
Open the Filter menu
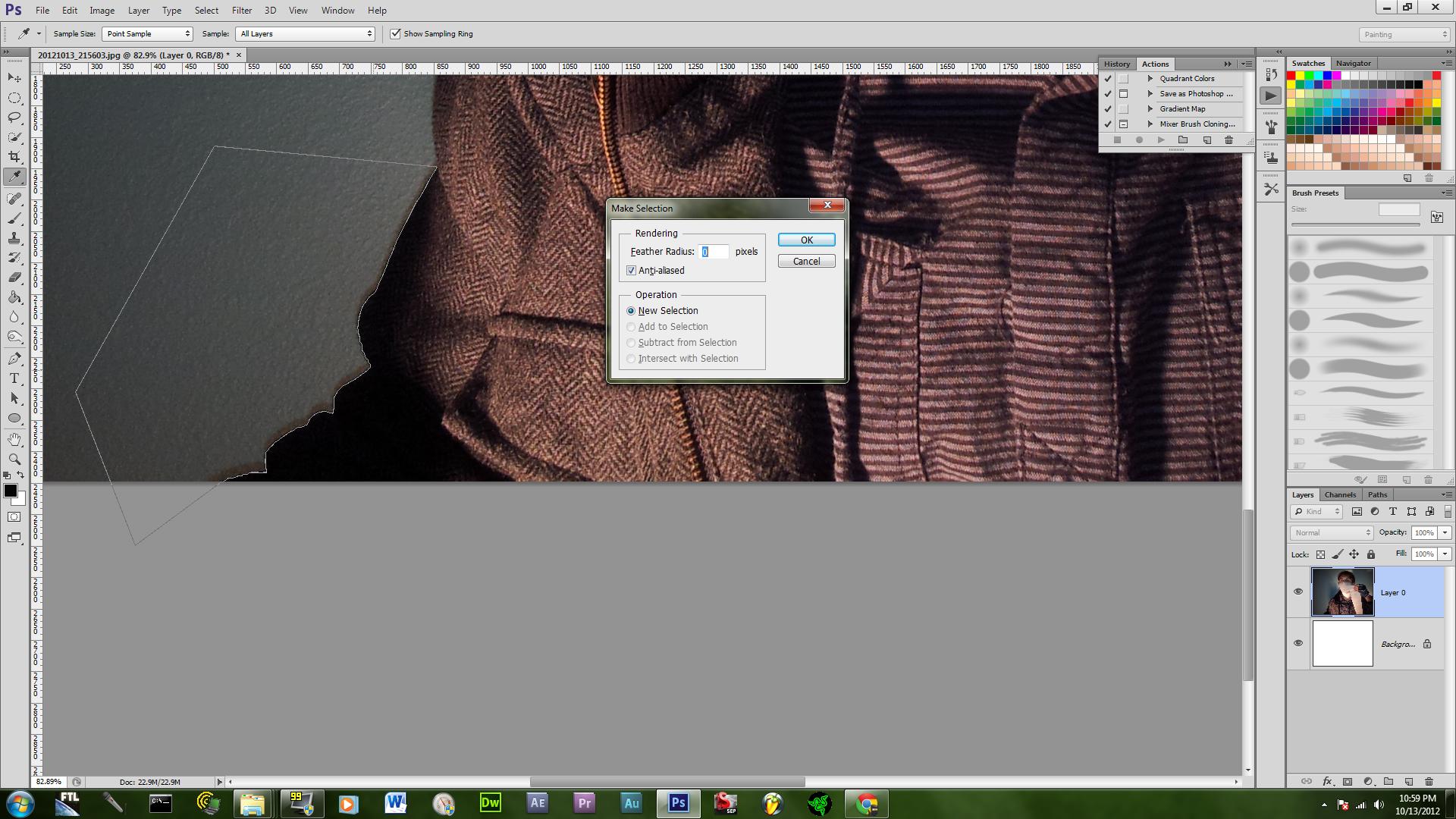click(x=241, y=11)
